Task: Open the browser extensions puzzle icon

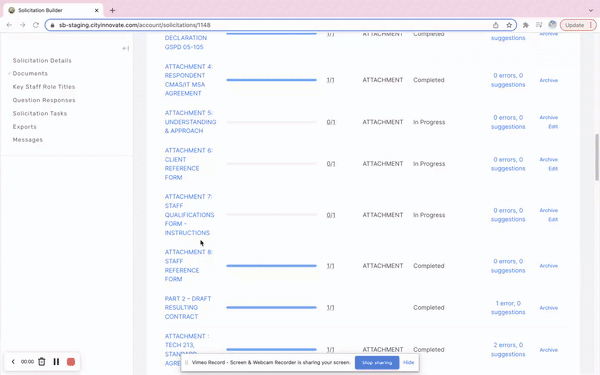Action: pos(526,25)
